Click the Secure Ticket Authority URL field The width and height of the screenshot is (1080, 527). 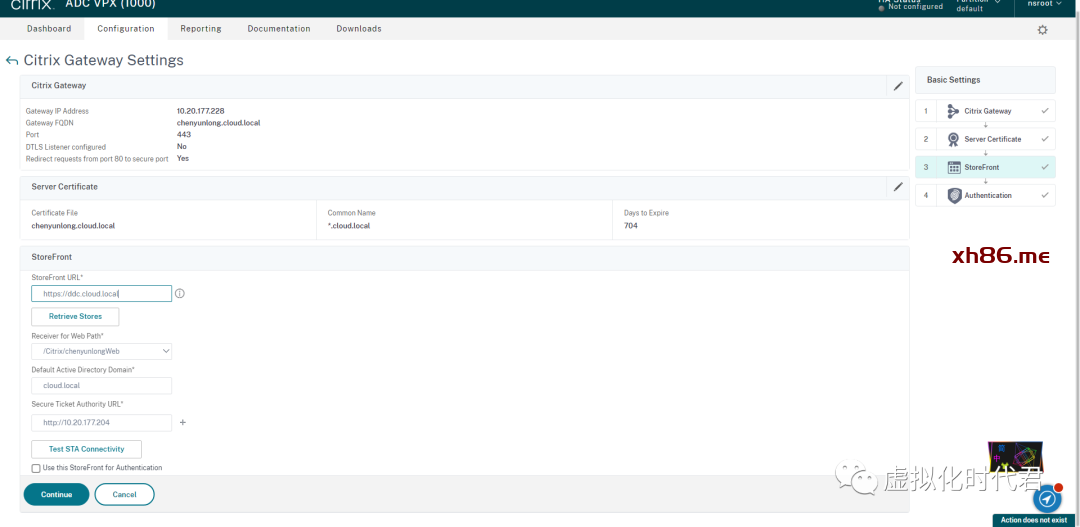pyautogui.click(x=101, y=422)
